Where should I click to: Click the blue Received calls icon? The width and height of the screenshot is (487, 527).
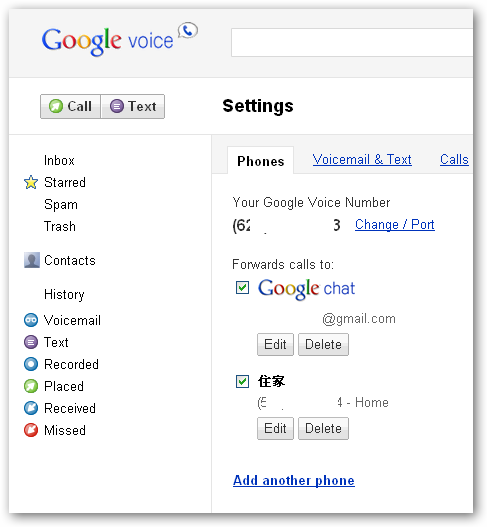31,408
